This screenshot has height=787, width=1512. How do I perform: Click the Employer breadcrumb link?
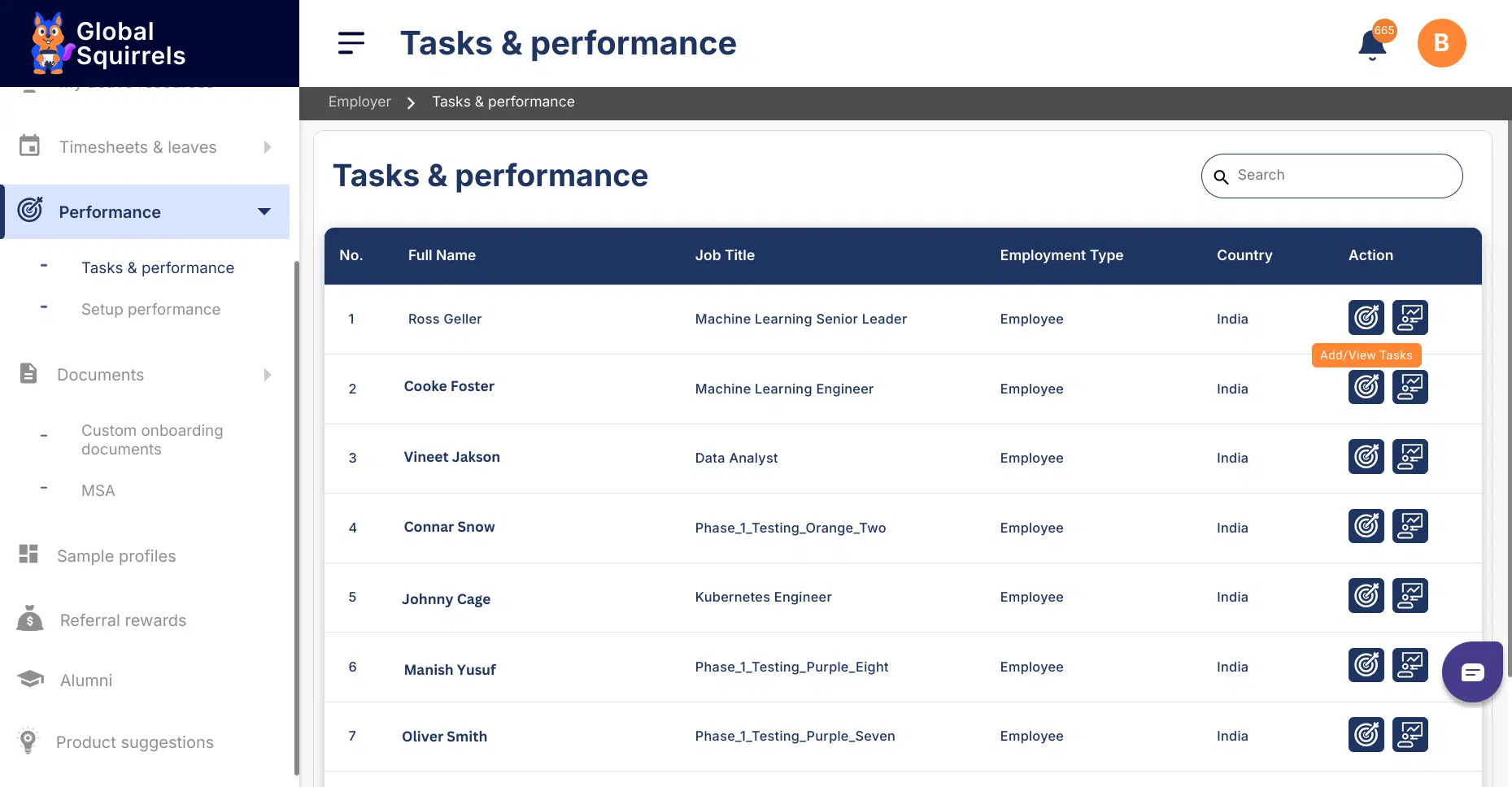point(359,102)
